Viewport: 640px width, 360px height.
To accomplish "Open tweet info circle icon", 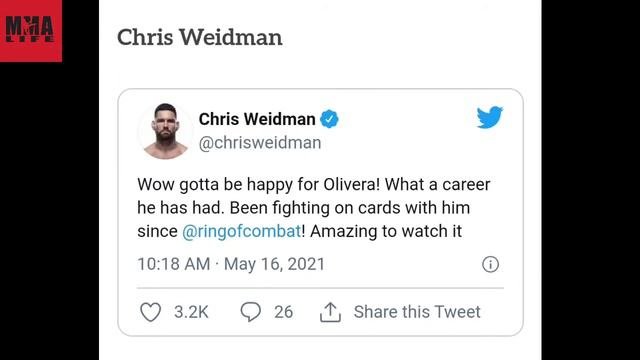I will [490, 264].
